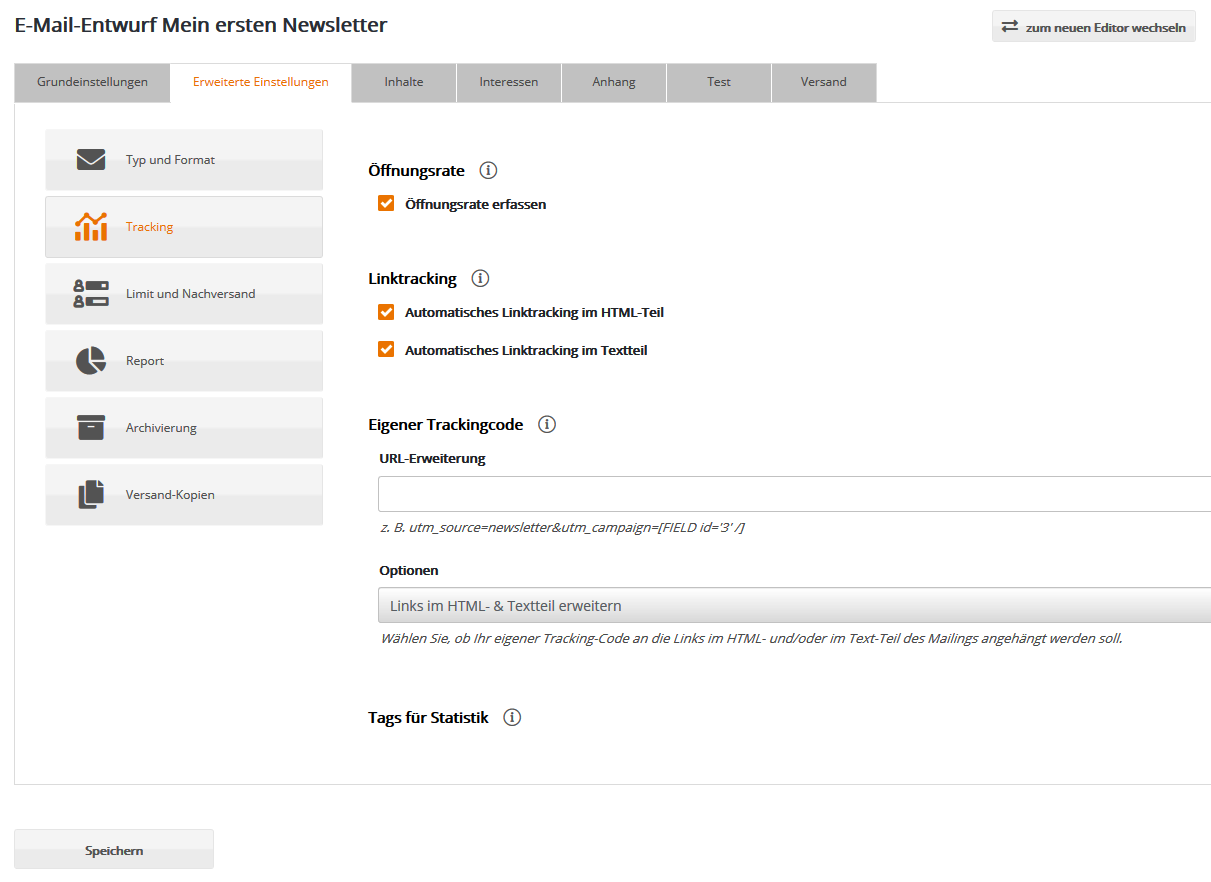
Task: Switch to the new editor via zum neuen Editor wechseln
Action: pyautogui.click(x=1093, y=26)
